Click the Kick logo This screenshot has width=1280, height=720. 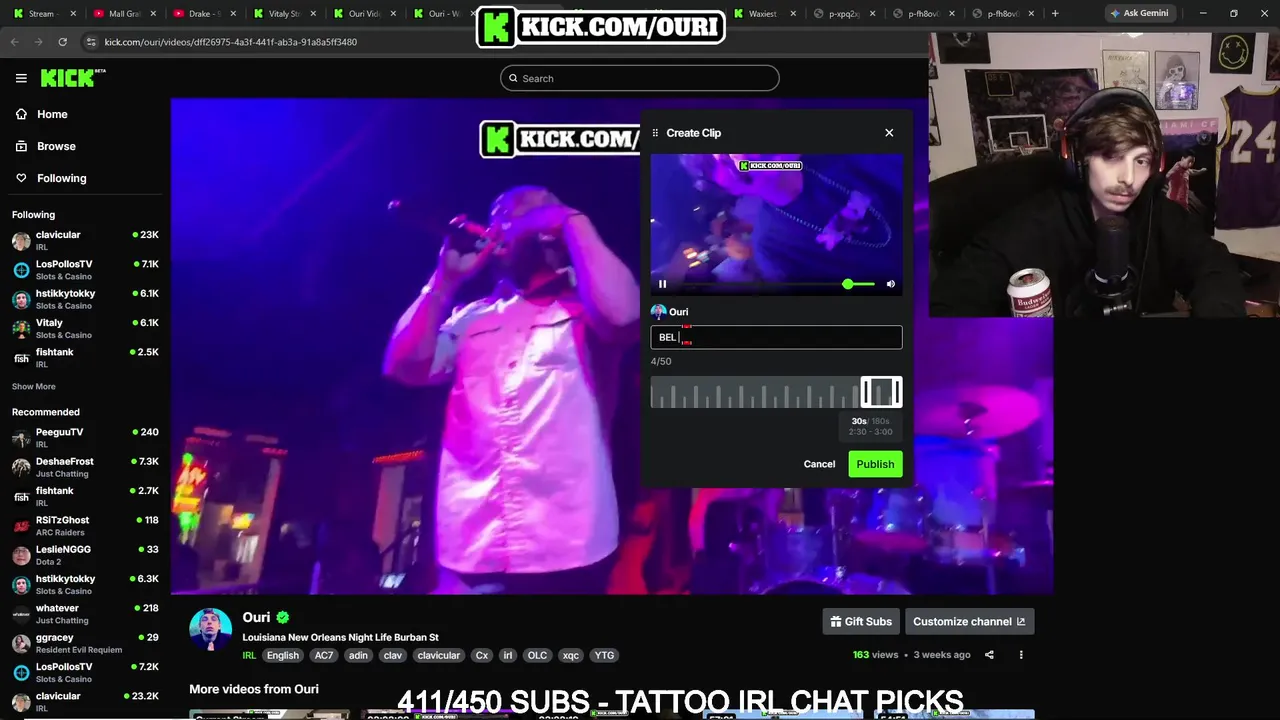coord(72,78)
